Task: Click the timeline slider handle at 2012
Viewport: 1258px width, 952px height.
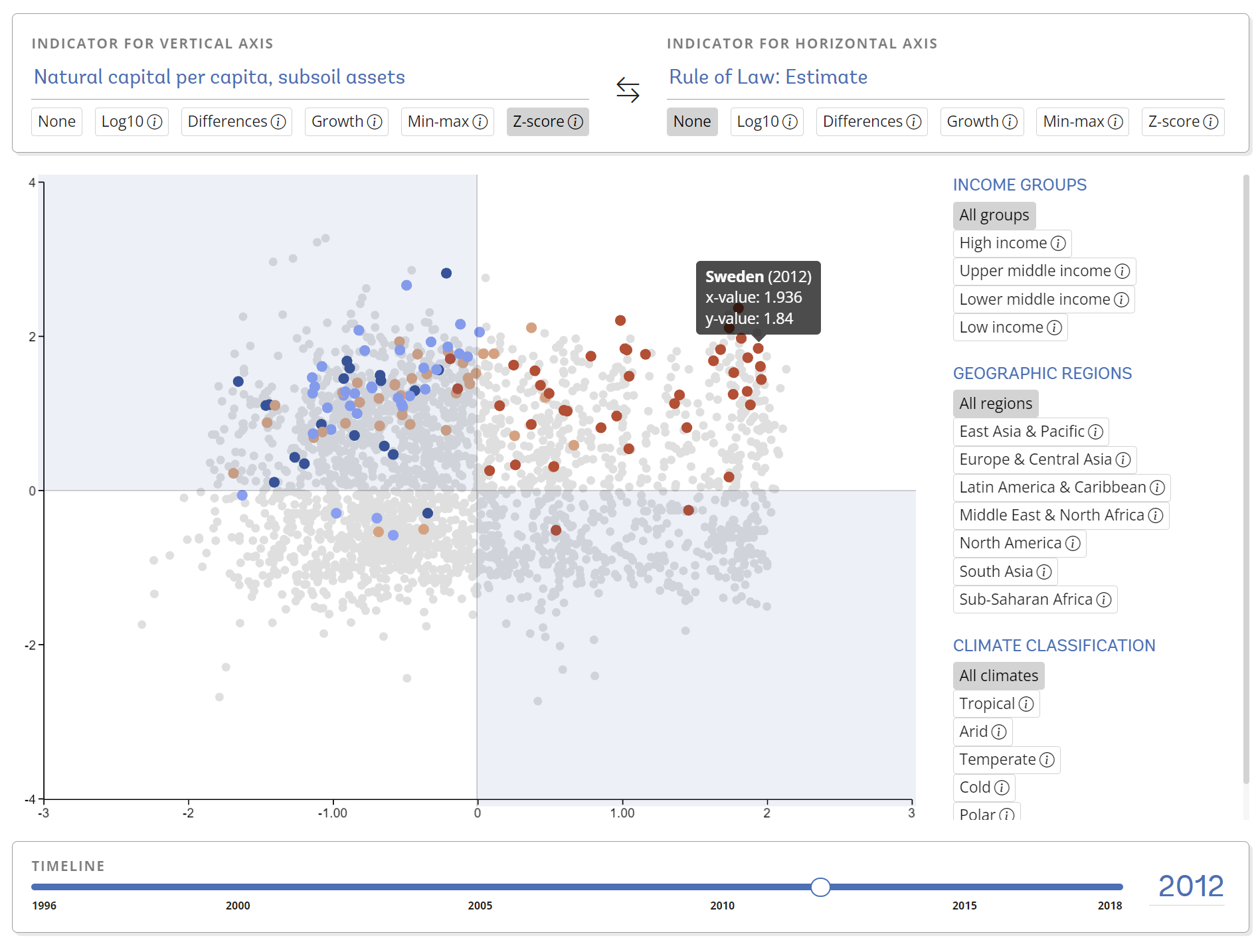Action: point(821,887)
